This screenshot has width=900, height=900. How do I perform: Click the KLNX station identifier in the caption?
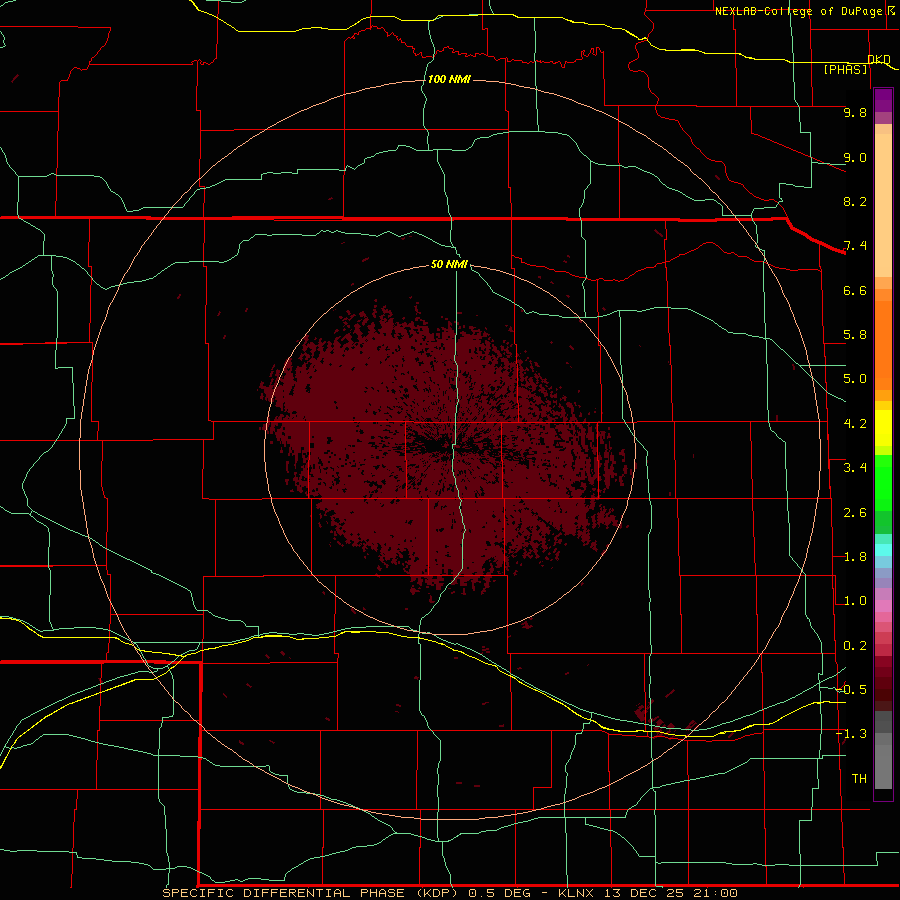(x=576, y=893)
